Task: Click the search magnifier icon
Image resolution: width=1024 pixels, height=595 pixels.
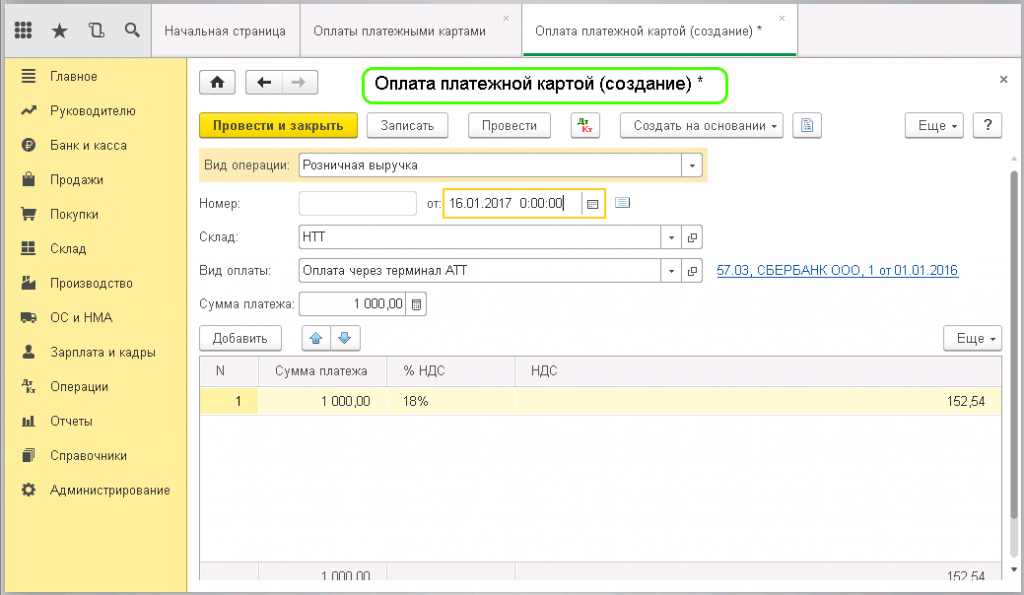Action: [131, 30]
